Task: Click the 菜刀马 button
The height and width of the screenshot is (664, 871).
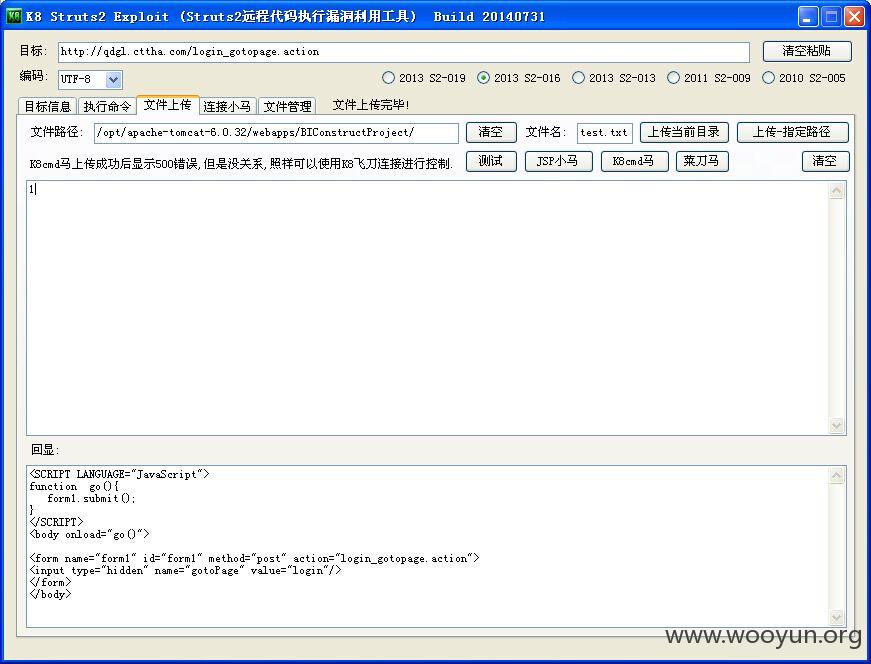Action: coord(702,161)
